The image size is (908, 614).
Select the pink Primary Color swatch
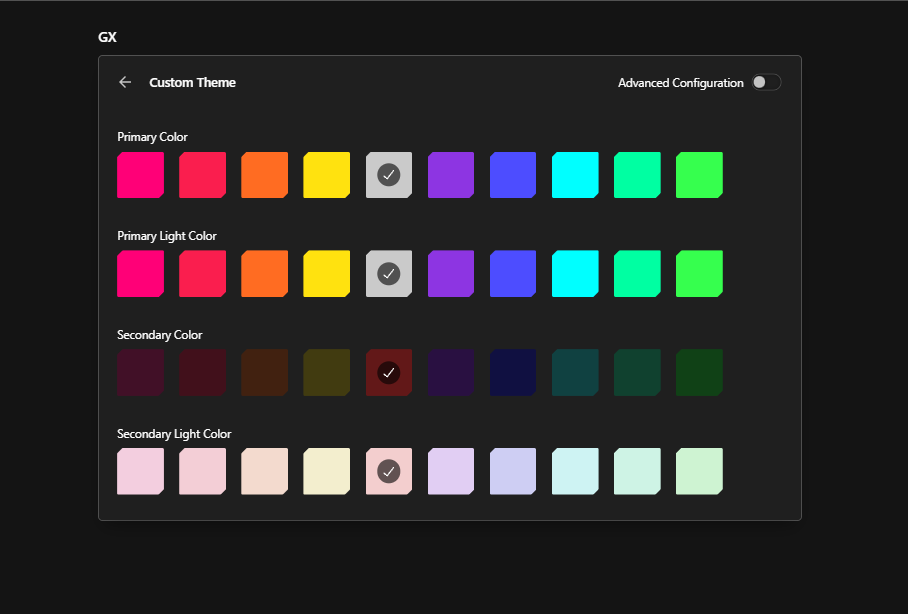pos(140,175)
